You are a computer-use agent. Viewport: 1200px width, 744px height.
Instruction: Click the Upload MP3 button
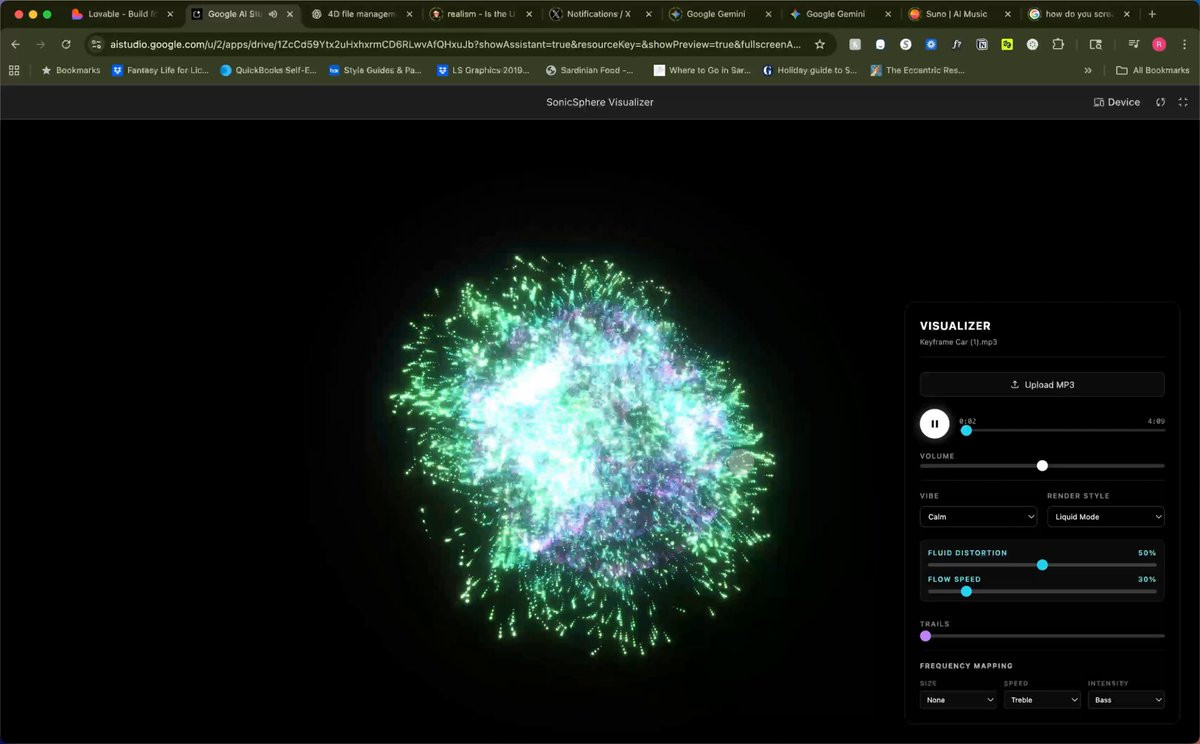(x=1042, y=384)
